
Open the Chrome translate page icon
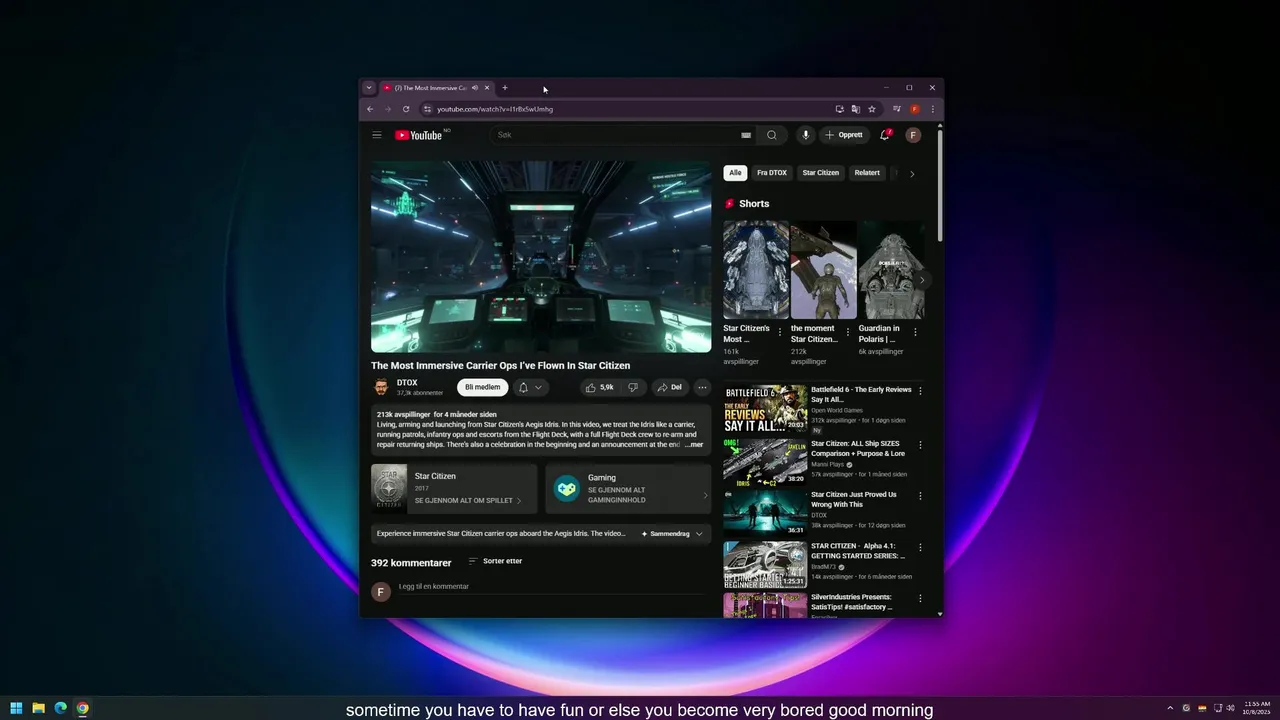(856, 109)
